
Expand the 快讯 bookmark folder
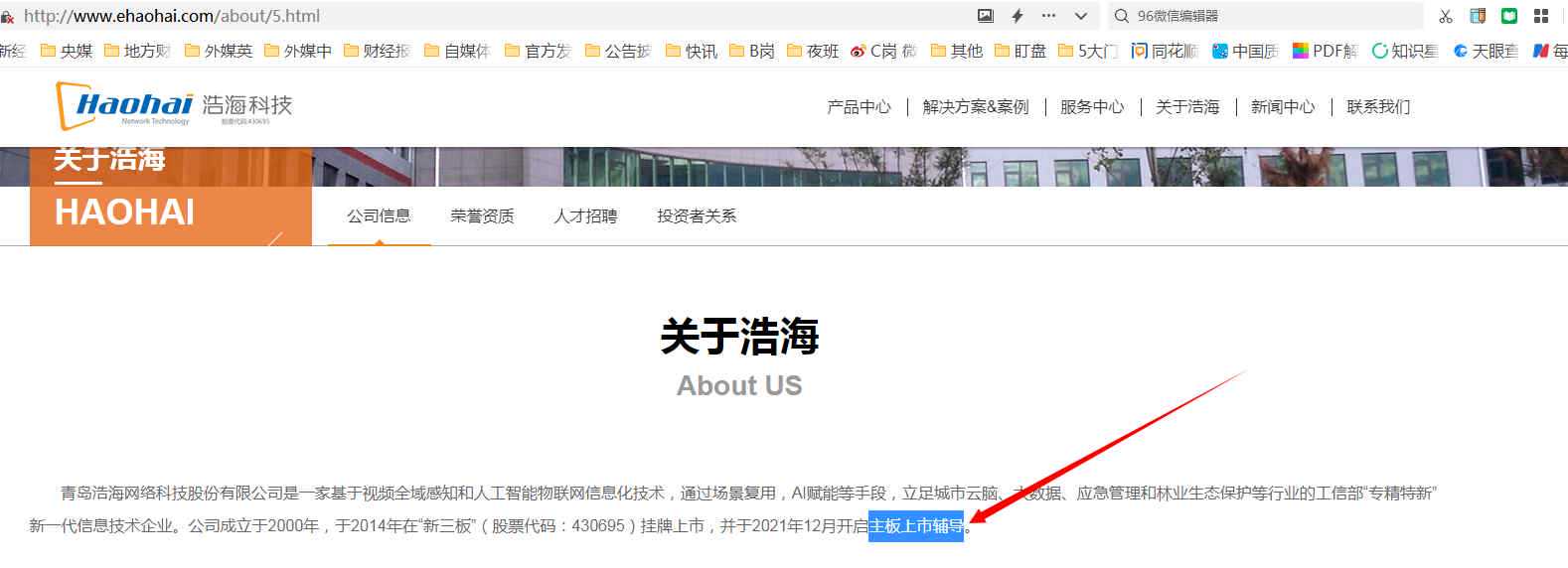pyautogui.click(x=691, y=51)
